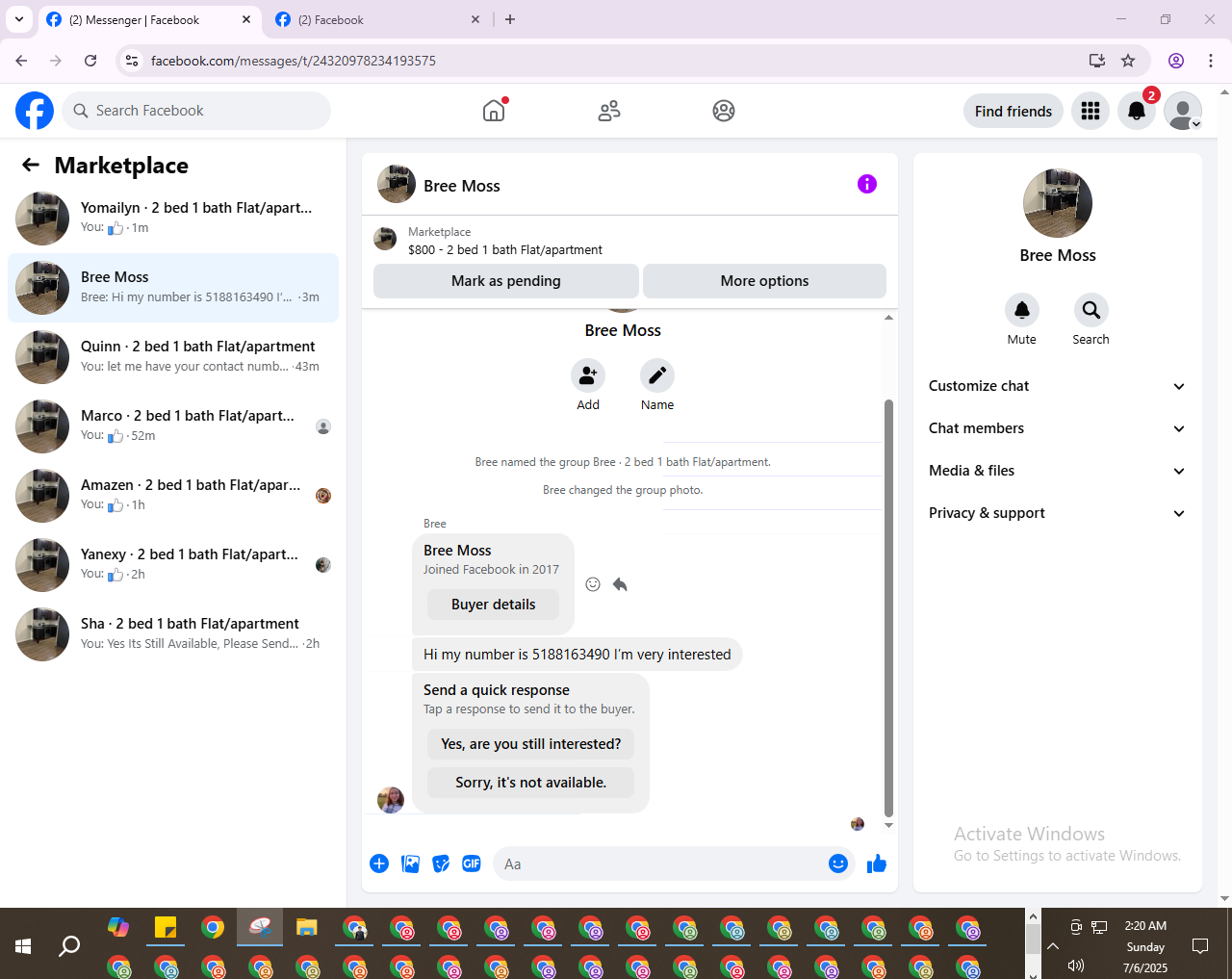Send quick reply 'Yes, are you still interested?'
1232x979 pixels.
(530, 744)
